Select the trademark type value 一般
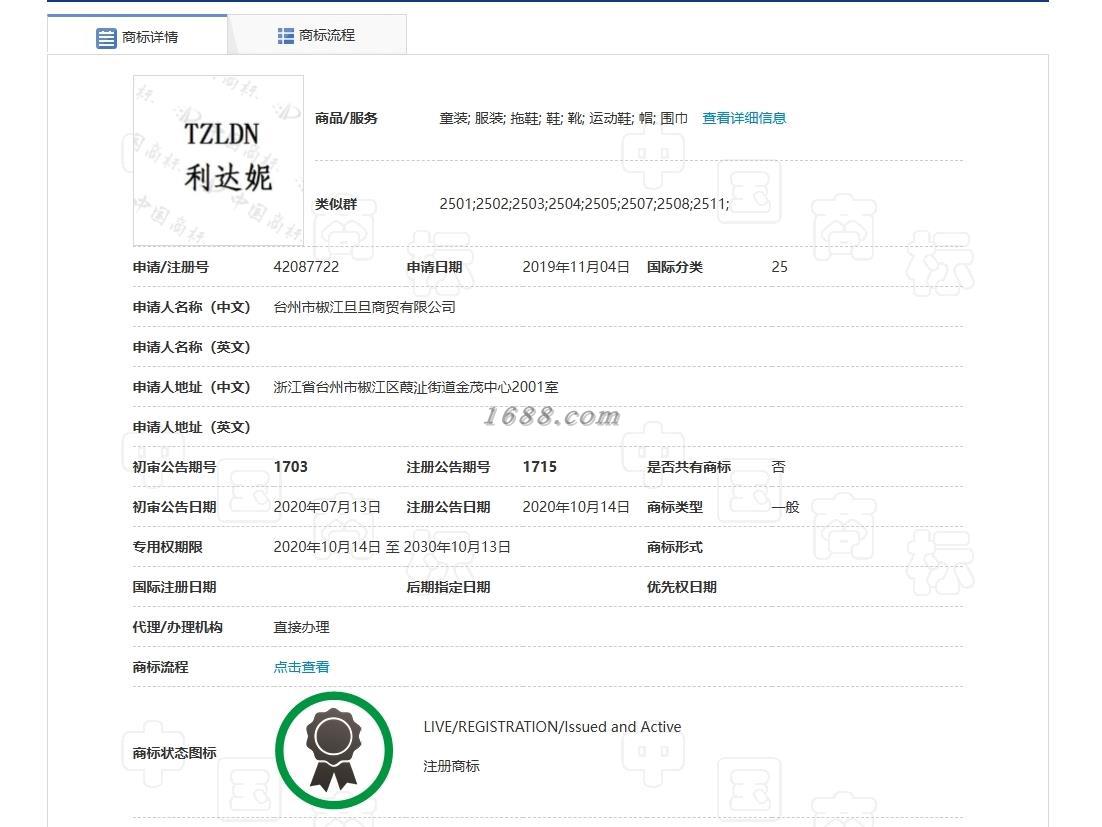1102x827 pixels. pyautogui.click(x=785, y=507)
